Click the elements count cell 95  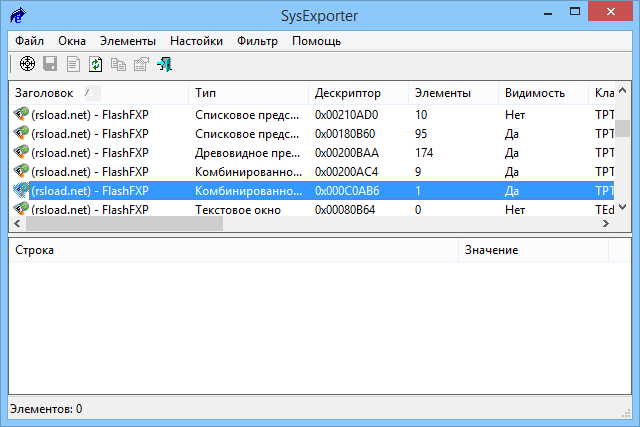tap(421, 133)
